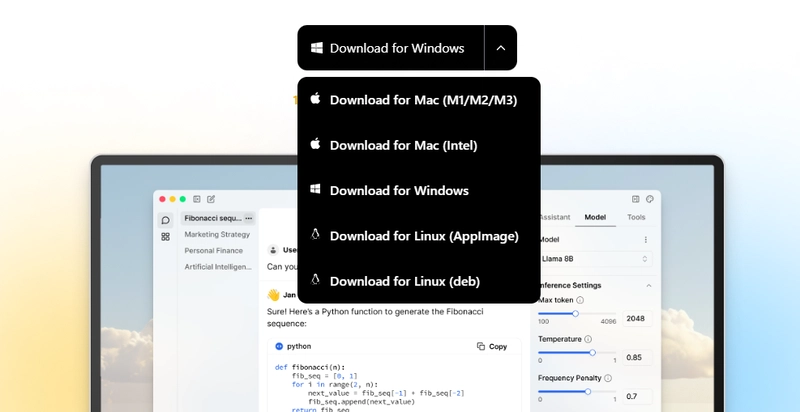Copy the python code block
Image resolution: width=800 pixels, height=412 pixels.
(492, 346)
